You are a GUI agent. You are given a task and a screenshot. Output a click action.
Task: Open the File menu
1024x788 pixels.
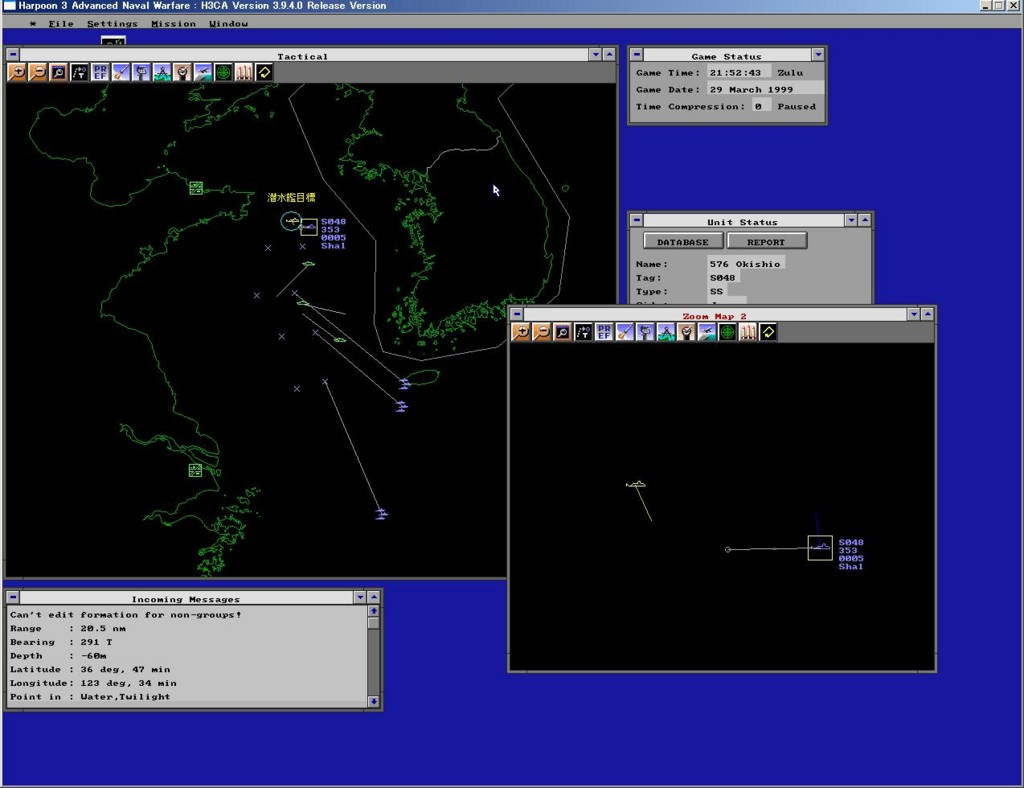pos(61,24)
